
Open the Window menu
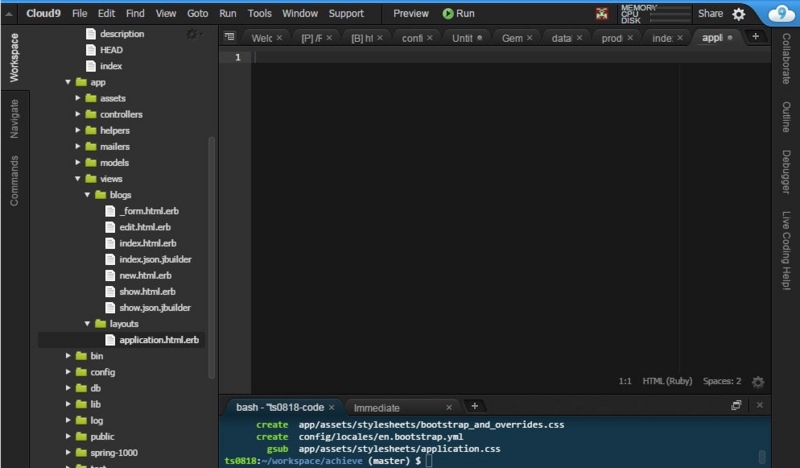[300, 14]
